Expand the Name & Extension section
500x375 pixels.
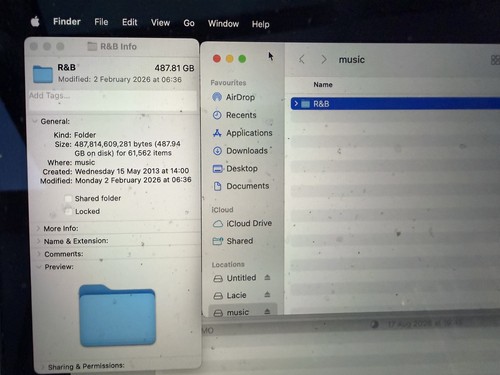[x=38, y=241]
